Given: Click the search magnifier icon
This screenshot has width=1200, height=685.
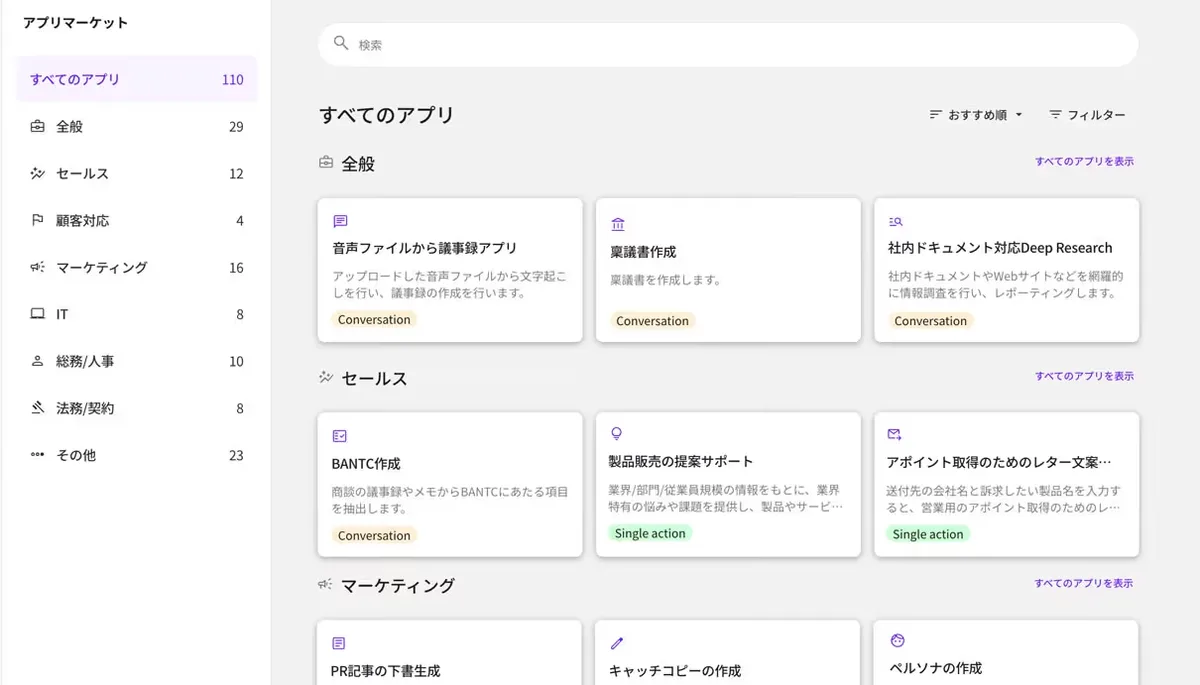Looking at the screenshot, I should point(341,43).
